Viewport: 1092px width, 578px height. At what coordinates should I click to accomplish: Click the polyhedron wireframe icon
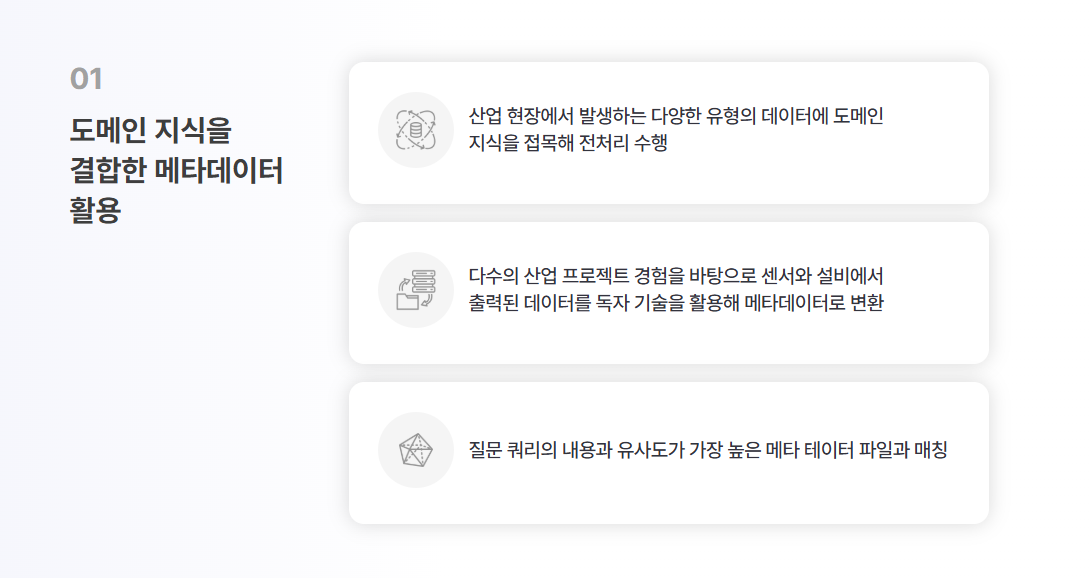[x=416, y=450]
